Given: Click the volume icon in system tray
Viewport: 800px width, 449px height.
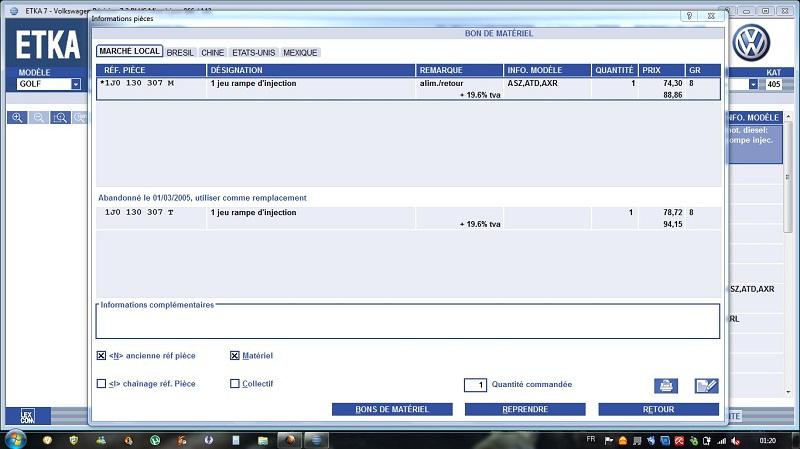Looking at the screenshot, I should tap(736, 441).
